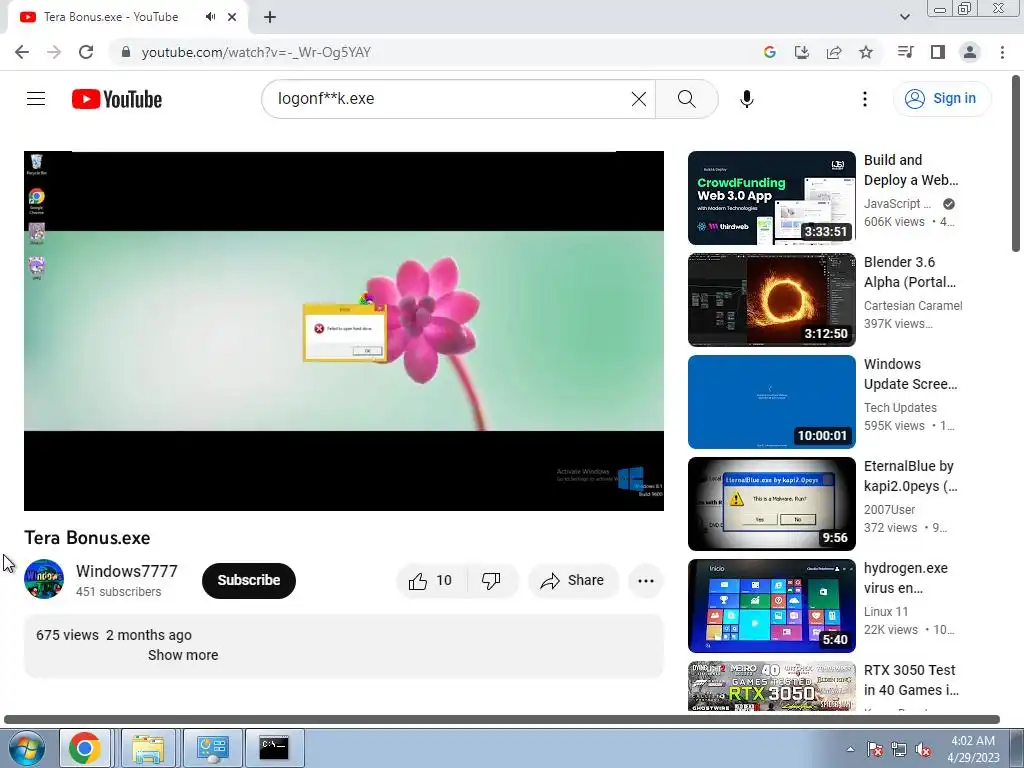Image resolution: width=1024 pixels, height=768 pixels.
Task: Bookmark this page with the star
Action: (x=866, y=52)
